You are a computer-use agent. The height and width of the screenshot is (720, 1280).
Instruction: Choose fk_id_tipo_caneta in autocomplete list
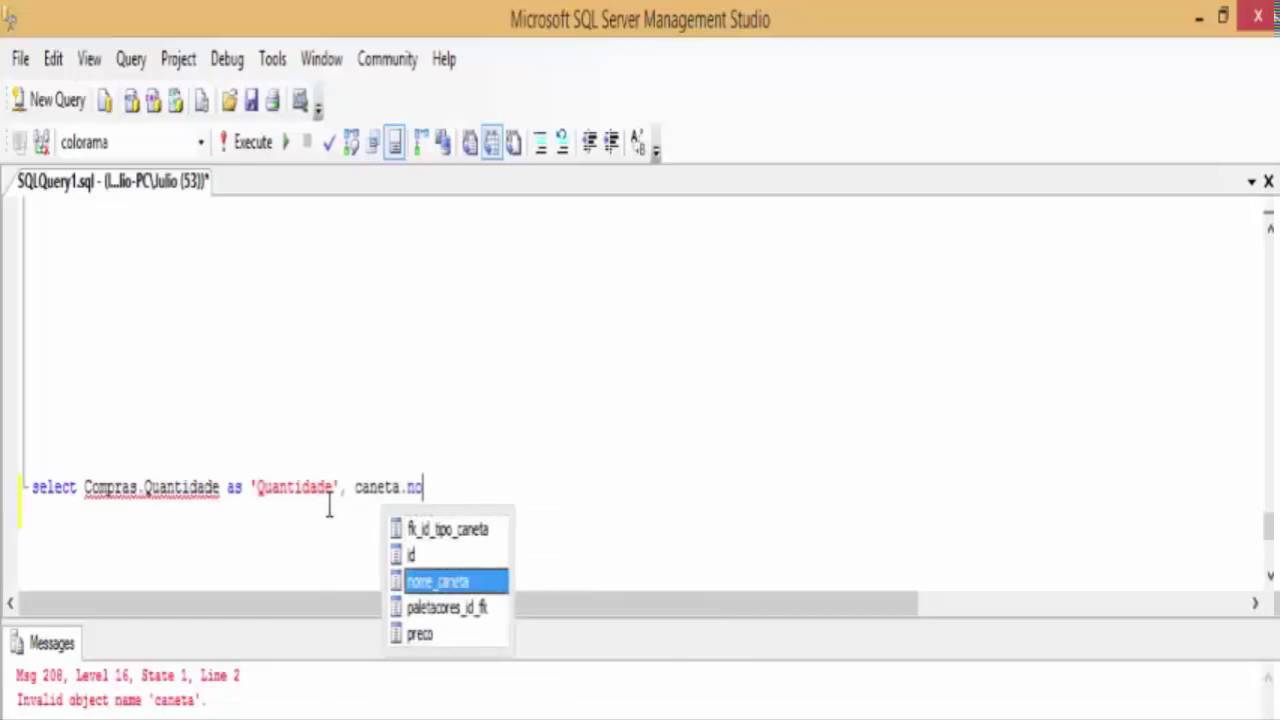[449, 529]
